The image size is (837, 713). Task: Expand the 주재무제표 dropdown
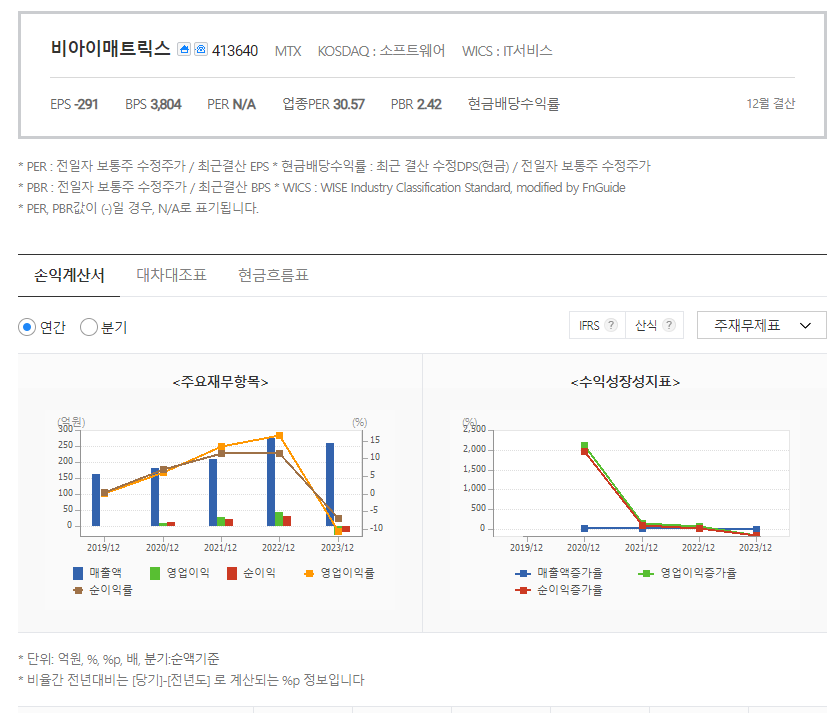point(762,325)
